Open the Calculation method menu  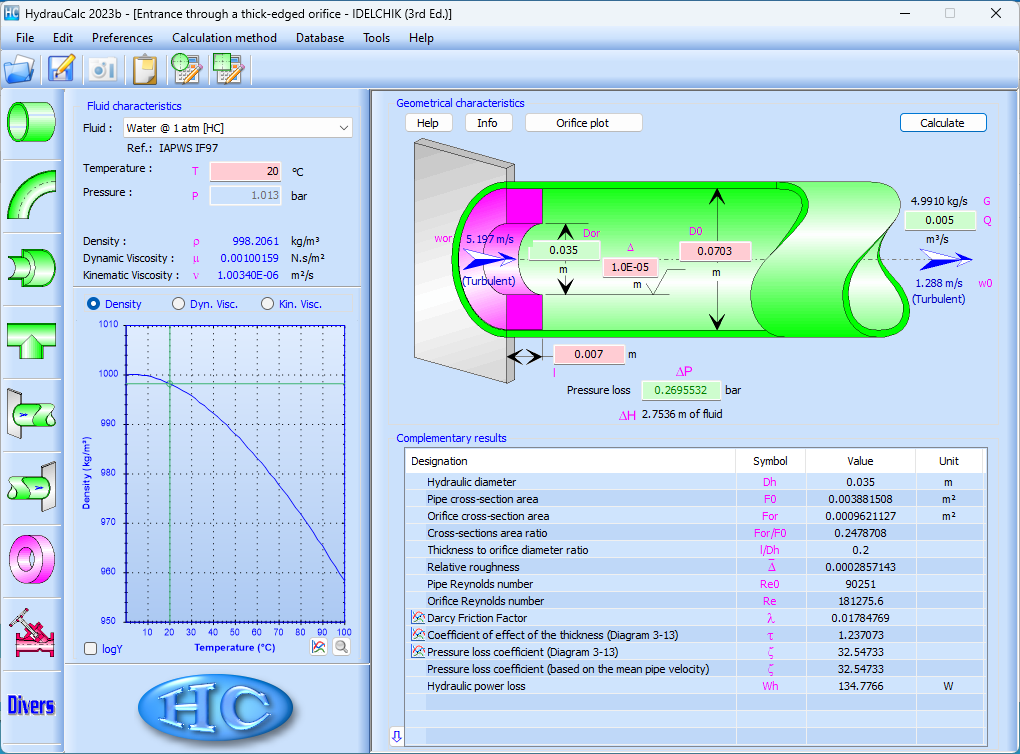pyautogui.click(x=224, y=38)
